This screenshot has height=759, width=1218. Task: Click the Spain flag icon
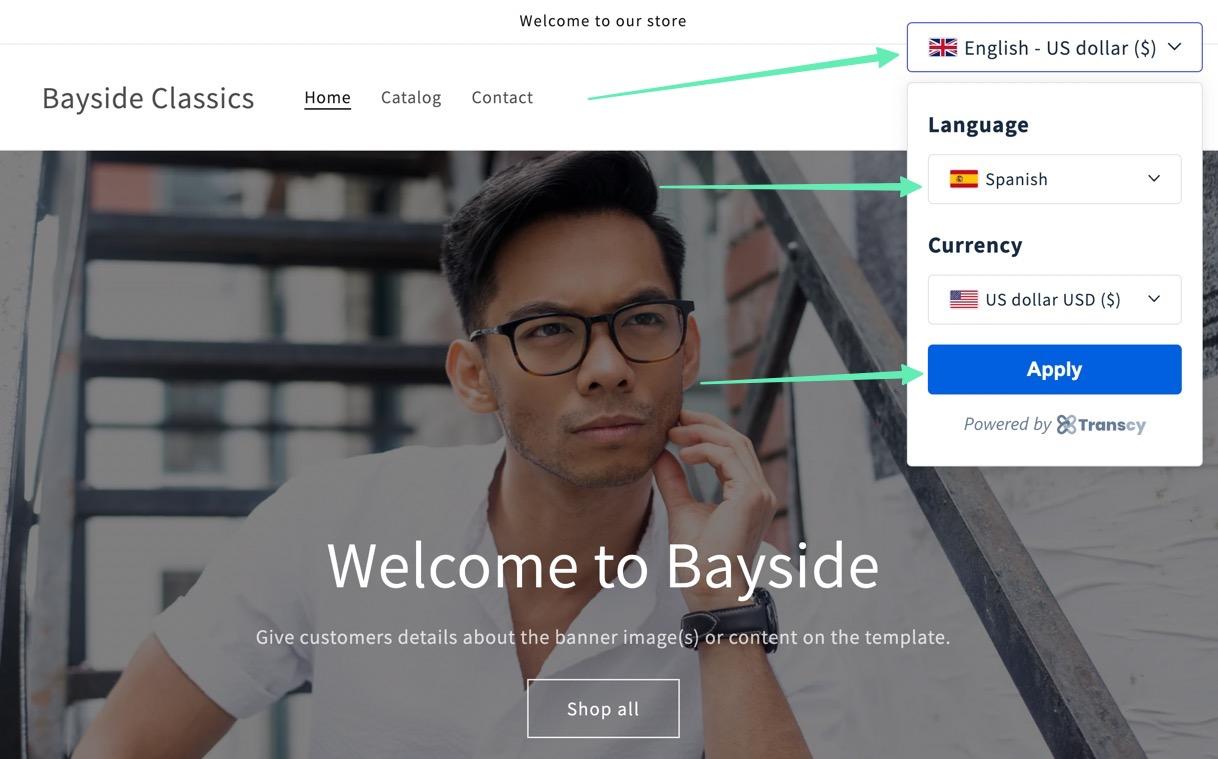[x=964, y=179]
